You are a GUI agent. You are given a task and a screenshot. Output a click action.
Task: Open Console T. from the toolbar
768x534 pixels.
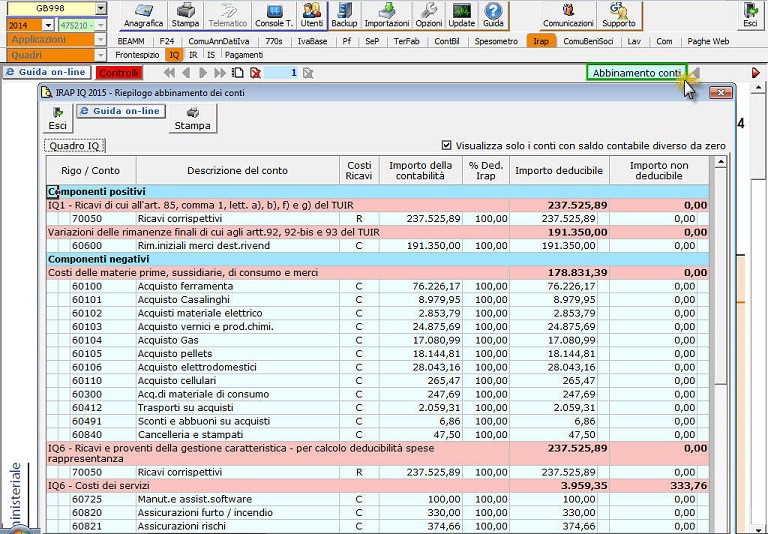click(x=274, y=16)
